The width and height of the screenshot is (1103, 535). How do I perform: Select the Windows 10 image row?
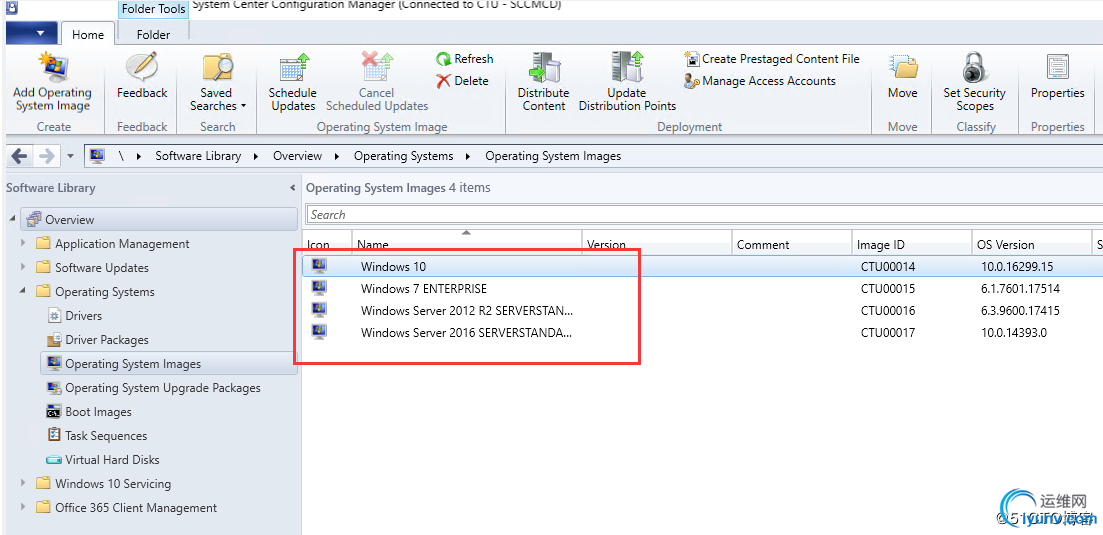click(x=703, y=266)
